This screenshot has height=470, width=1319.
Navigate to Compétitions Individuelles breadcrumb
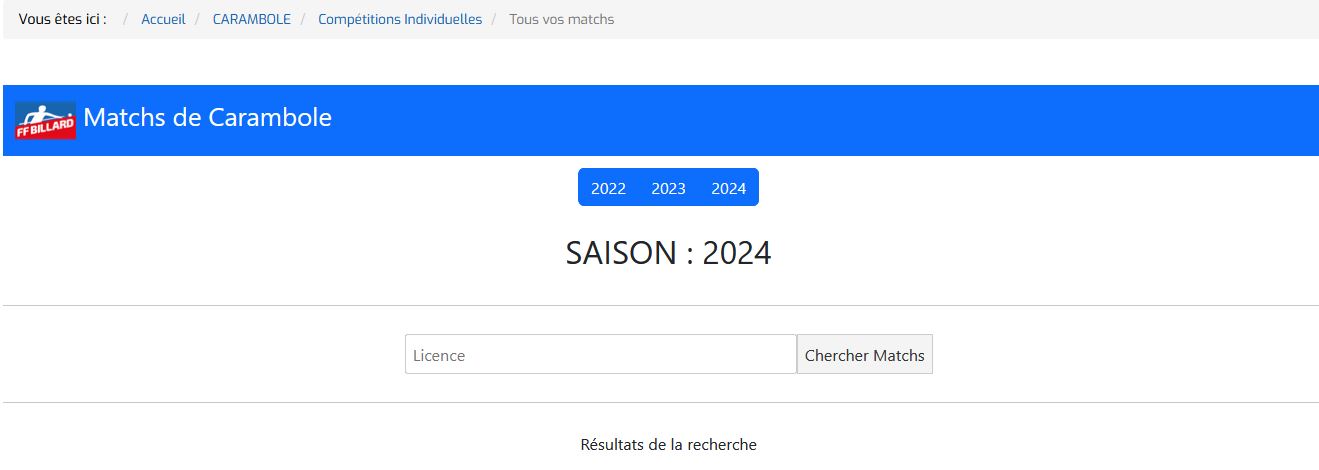coord(400,19)
